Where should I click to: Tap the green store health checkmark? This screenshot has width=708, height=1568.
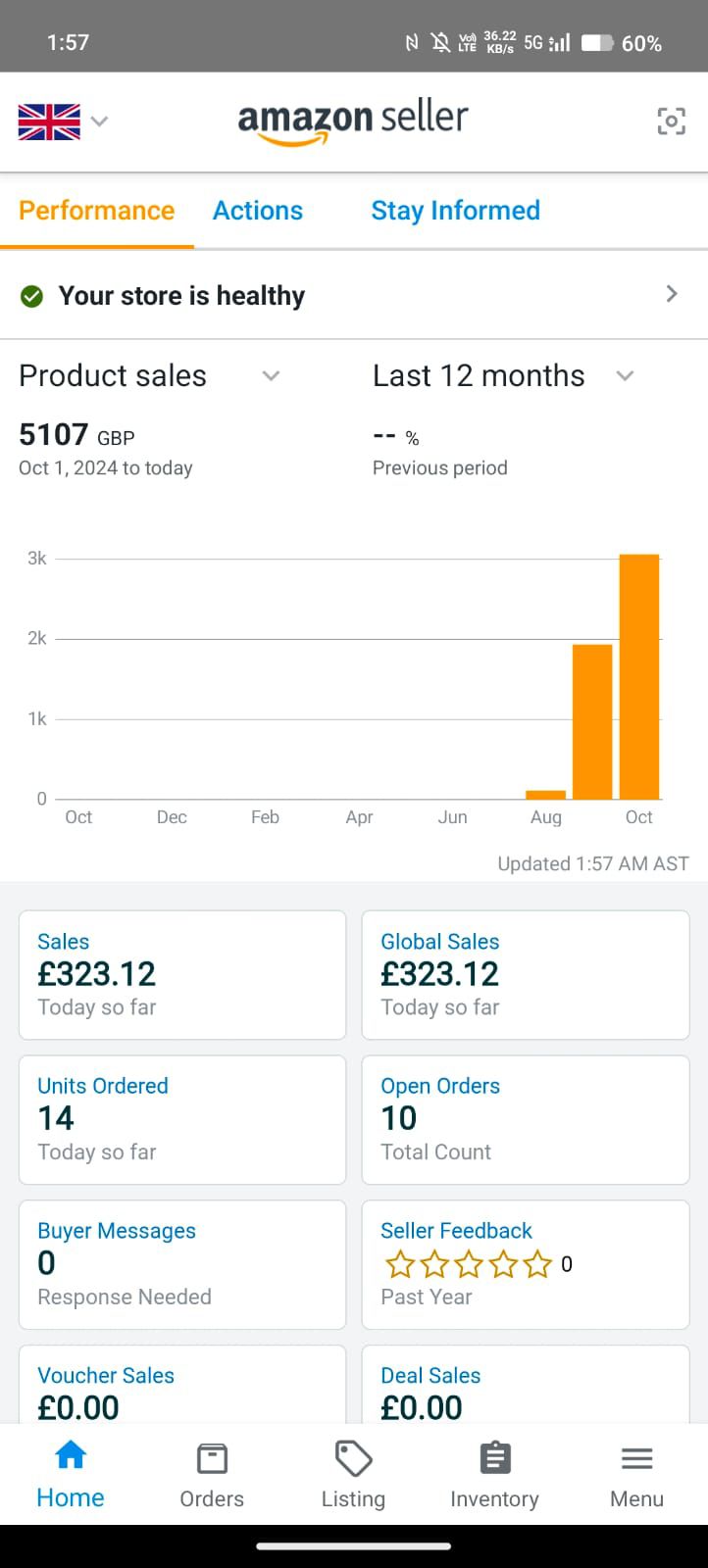[31, 296]
